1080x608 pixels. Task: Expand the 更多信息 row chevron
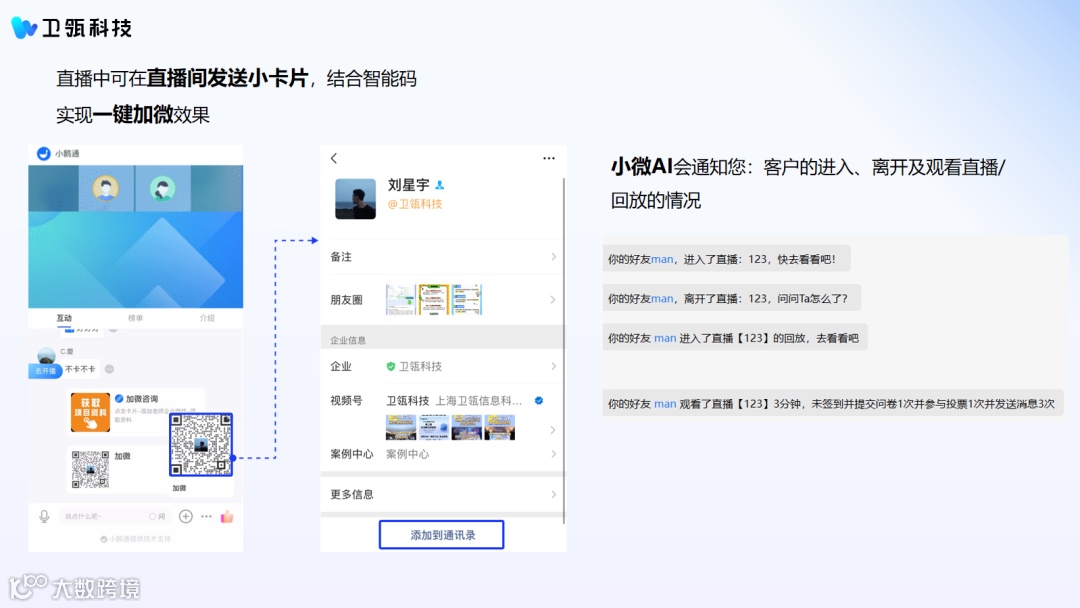pyautogui.click(x=553, y=494)
